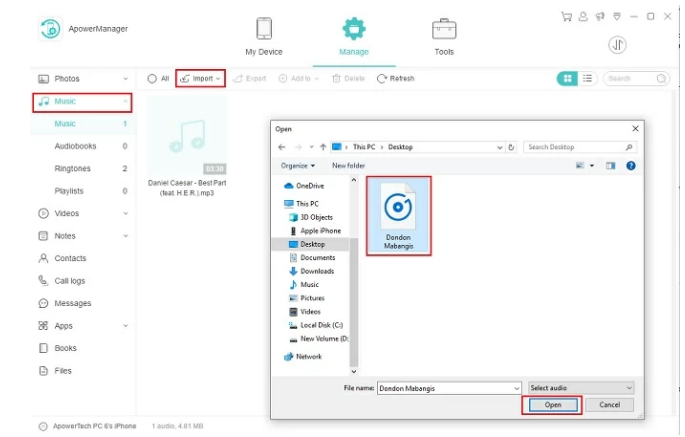
Task: Select grid view layout icon
Action: pos(567,78)
